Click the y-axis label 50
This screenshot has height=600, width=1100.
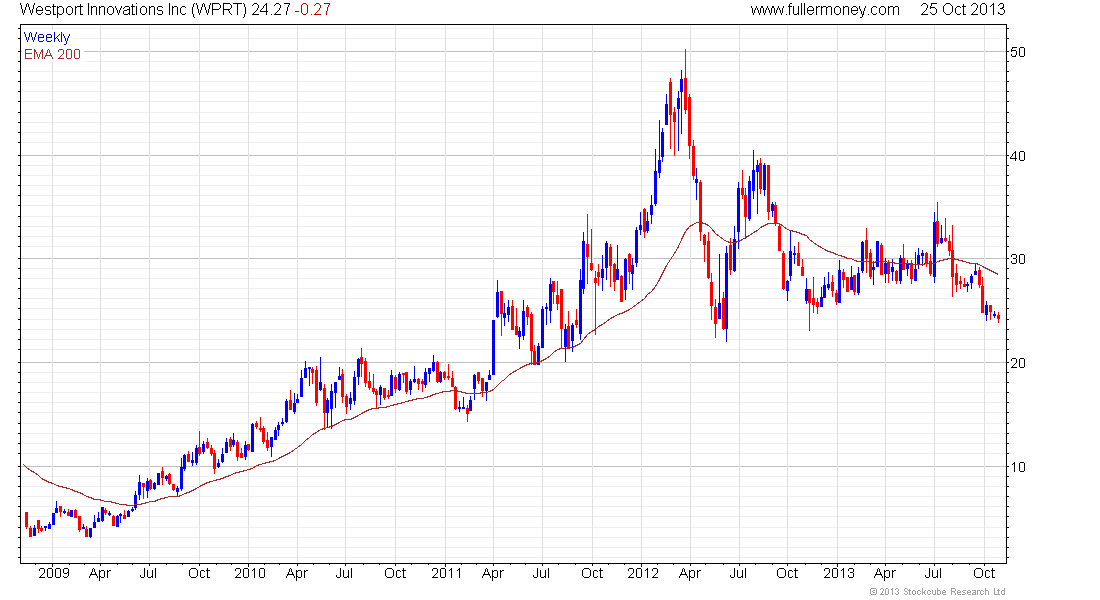(1017, 52)
